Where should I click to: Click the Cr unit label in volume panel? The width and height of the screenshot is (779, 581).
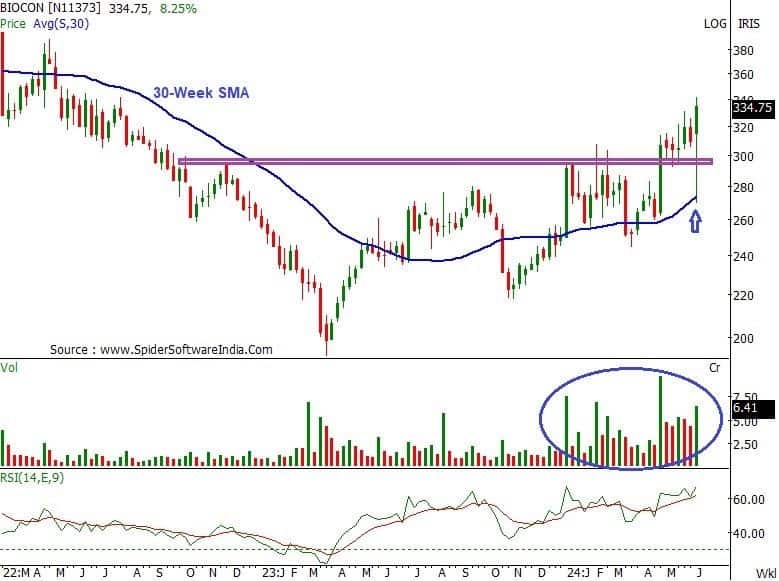[714, 369]
